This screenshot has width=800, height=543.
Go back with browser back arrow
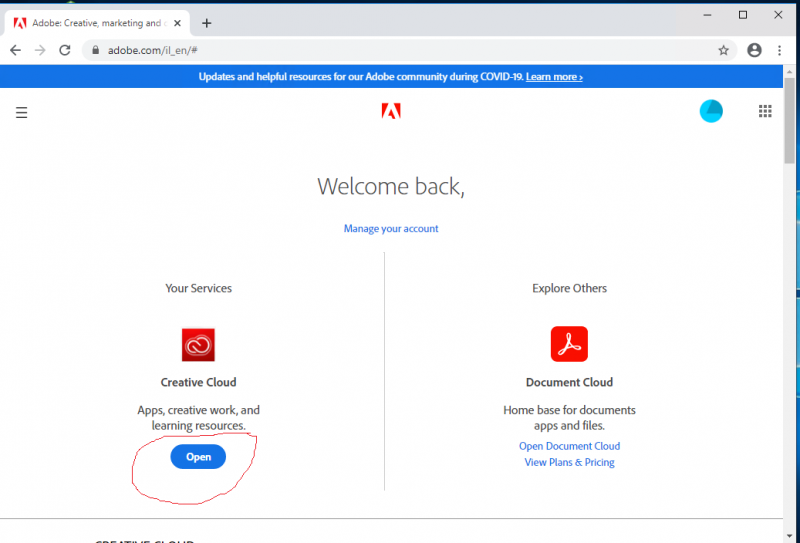[15, 50]
